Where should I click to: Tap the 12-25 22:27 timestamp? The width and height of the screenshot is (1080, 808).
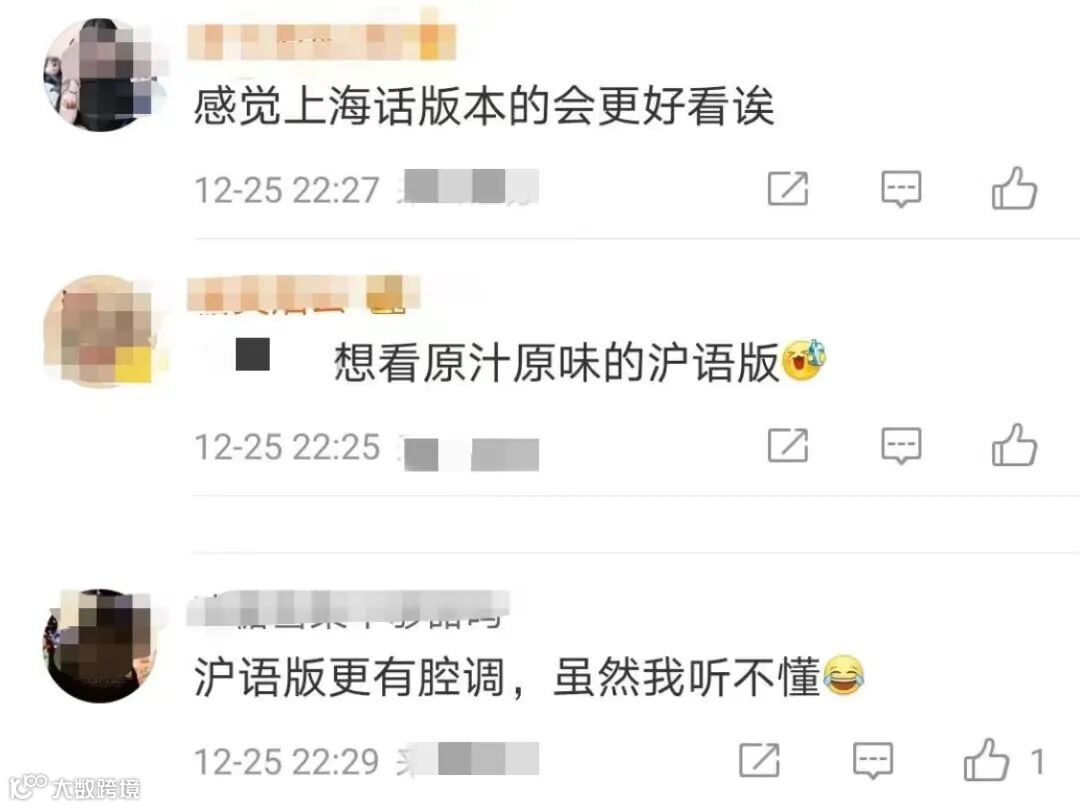coord(287,190)
